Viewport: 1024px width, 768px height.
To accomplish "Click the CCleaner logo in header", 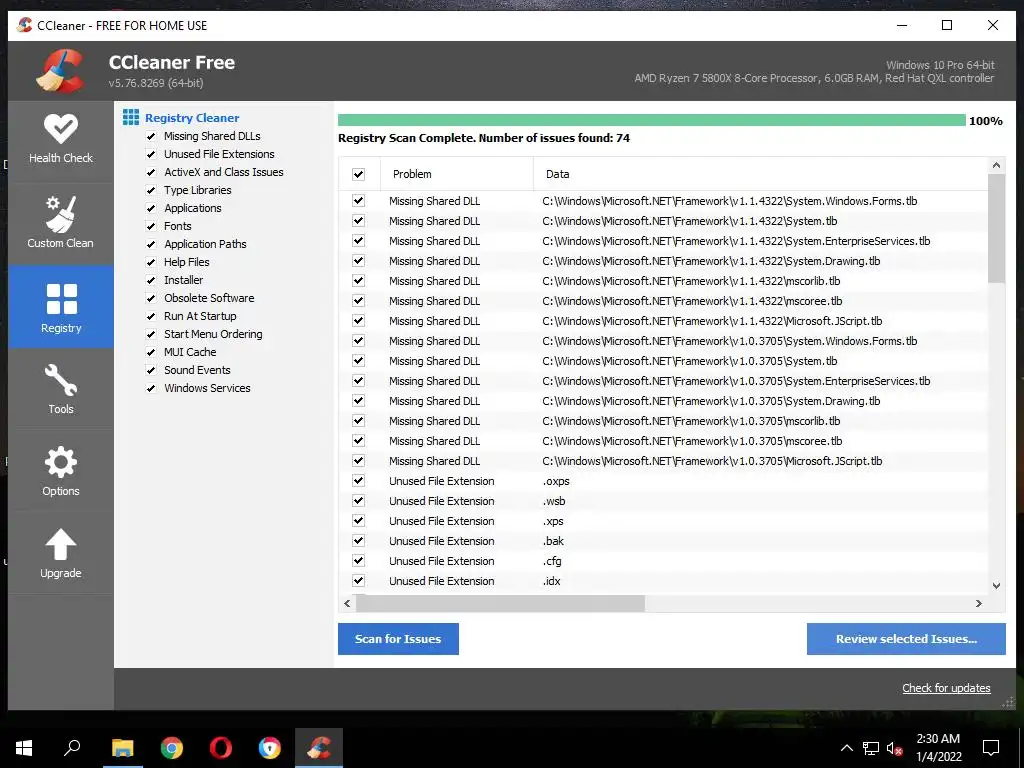I will coord(60,71).
